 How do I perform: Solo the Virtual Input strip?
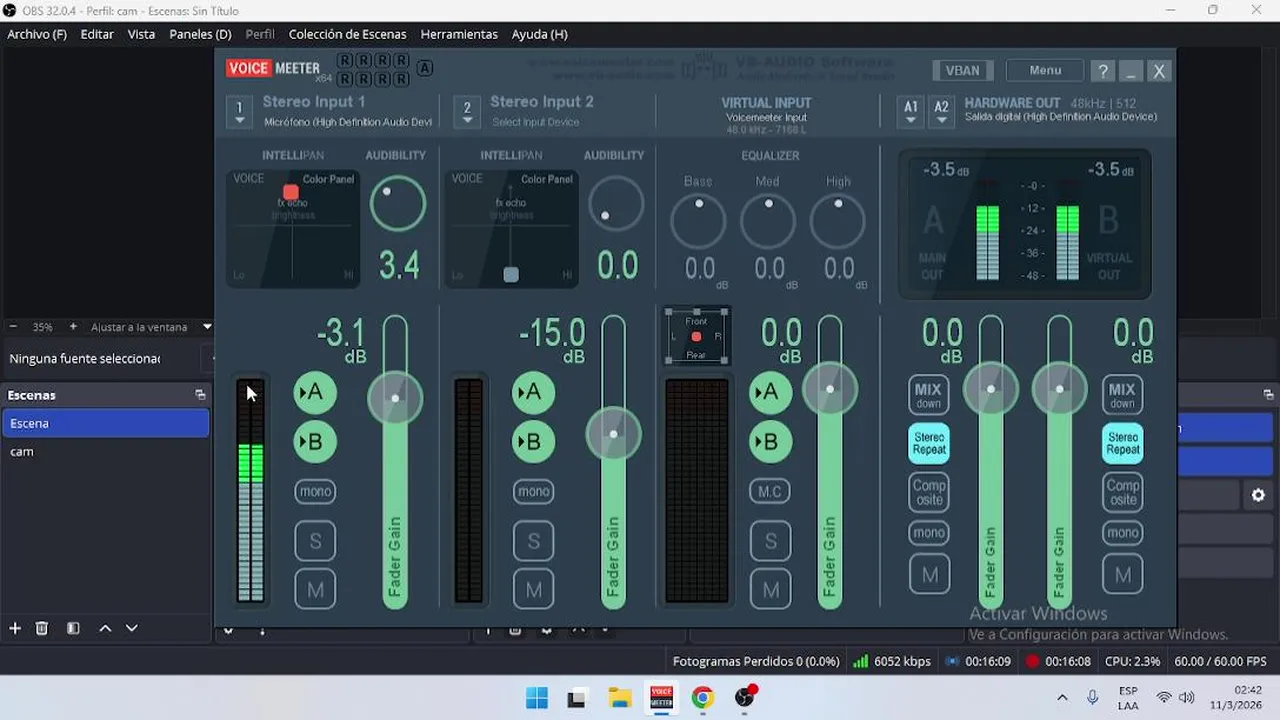[770, 541]
